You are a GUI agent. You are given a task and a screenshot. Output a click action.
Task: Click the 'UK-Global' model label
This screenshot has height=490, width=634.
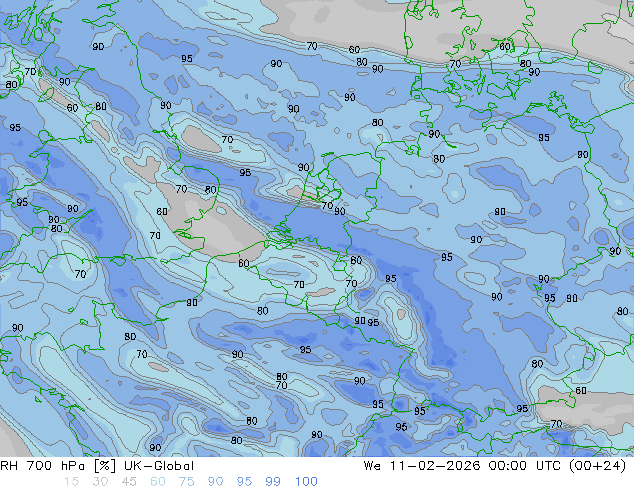(159, 466)
